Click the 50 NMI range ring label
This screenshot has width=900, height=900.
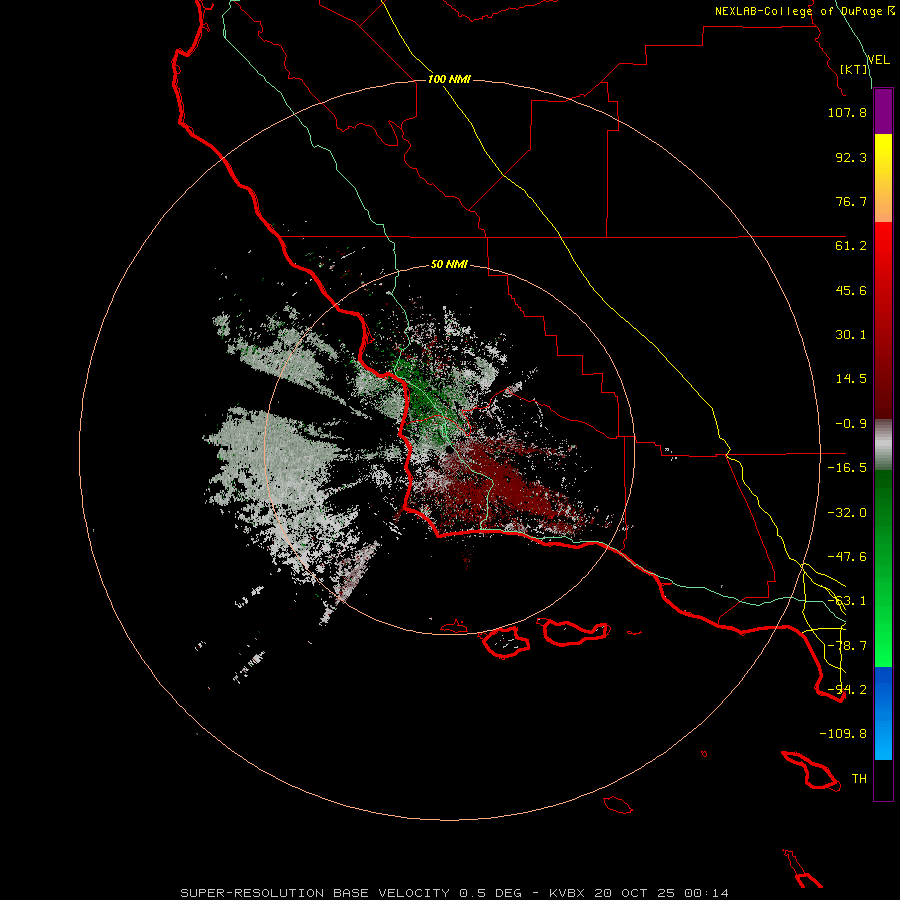pyautogui.click(x=449, y=264)
